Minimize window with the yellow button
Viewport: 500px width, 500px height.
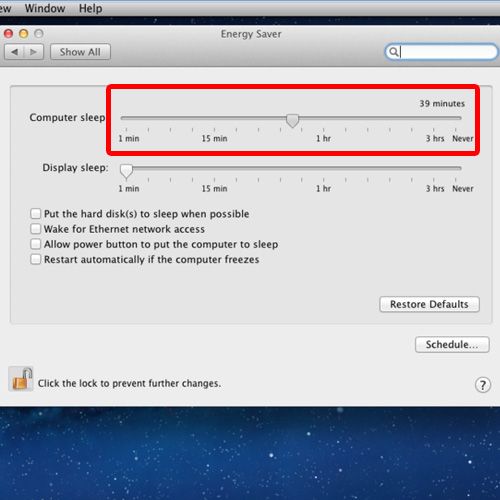(x=24, y=33)
